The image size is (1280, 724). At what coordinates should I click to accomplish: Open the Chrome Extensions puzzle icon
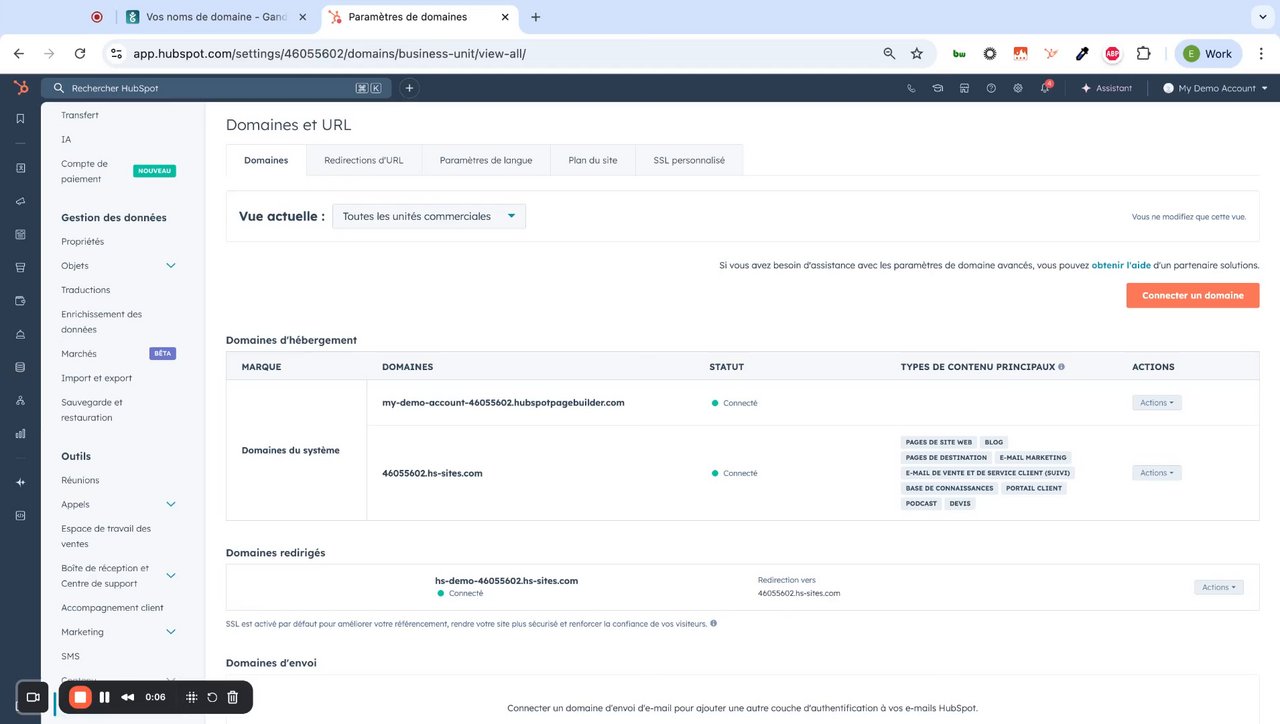point(1143,54)
